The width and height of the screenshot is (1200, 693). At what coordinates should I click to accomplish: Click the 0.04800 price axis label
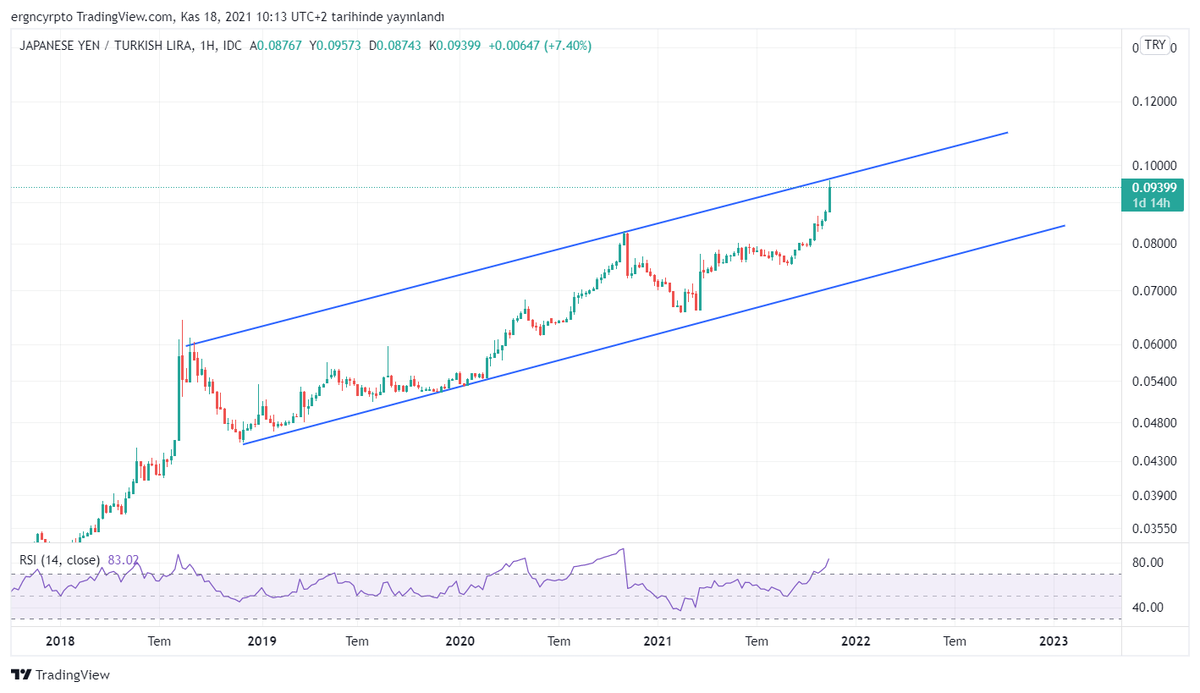[1153, 423]
